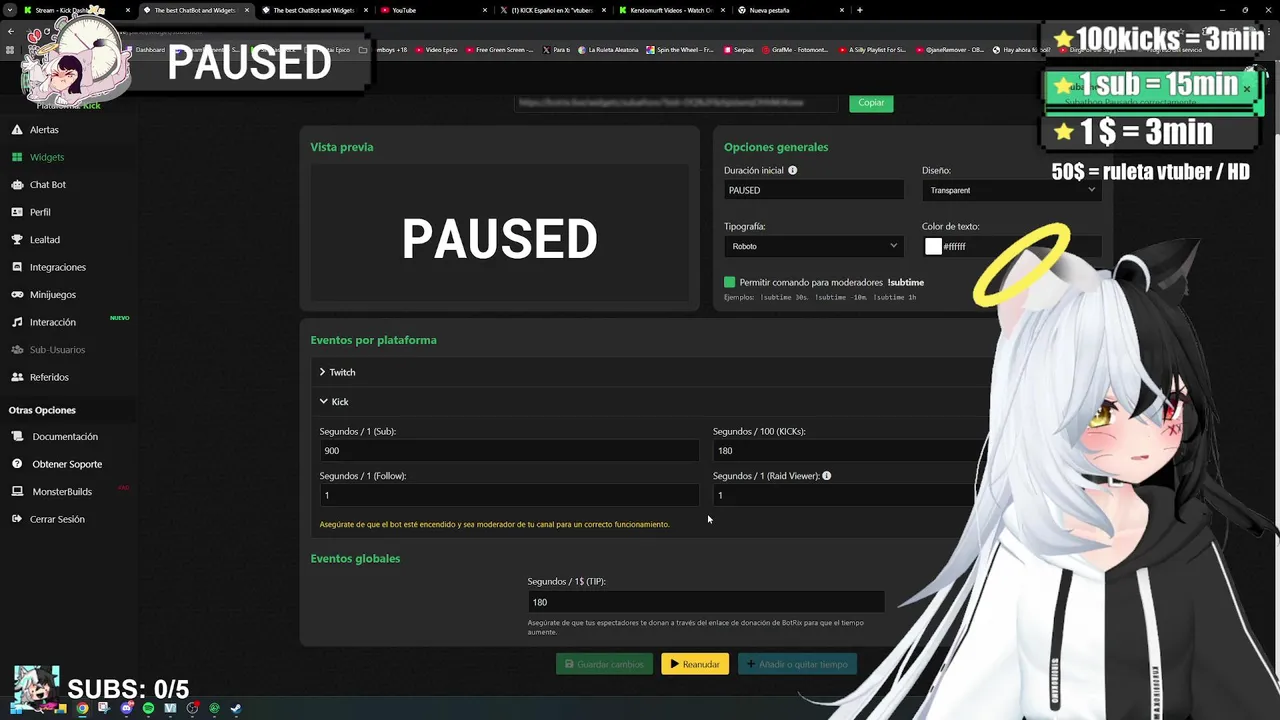
Task: Open A Silly Playlist For Si bookmark
Action: point(871,50)
